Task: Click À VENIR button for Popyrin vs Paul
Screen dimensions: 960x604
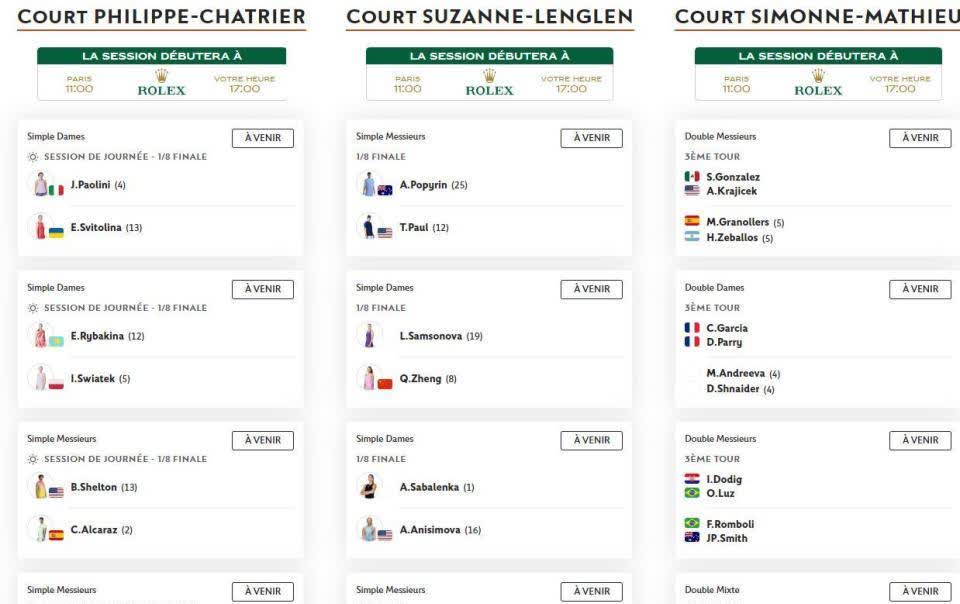Action: 591,138
